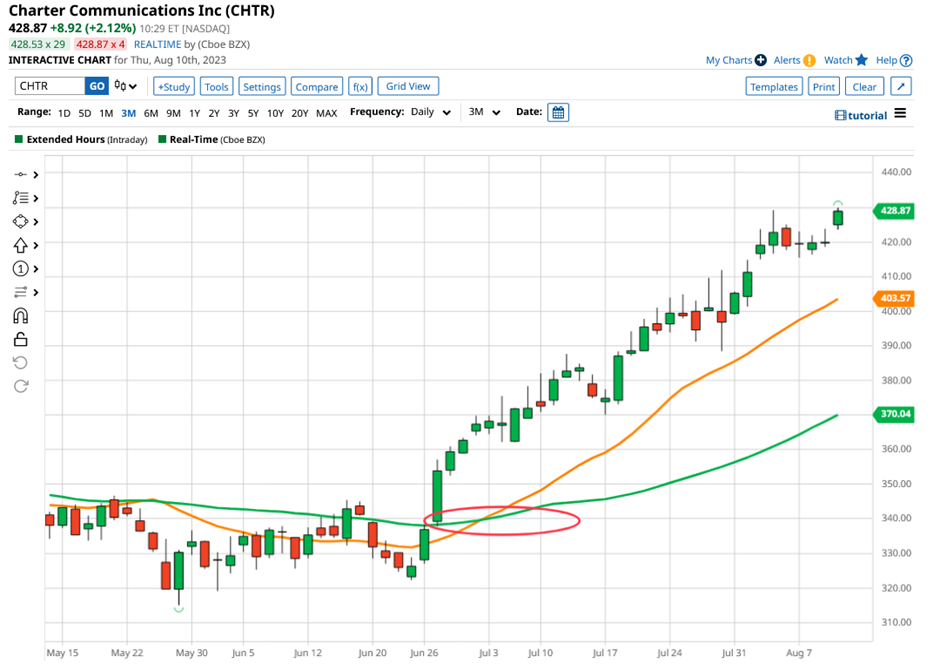Select the 1Y range option
940x671 pixels.
click(x=194, y=113)
